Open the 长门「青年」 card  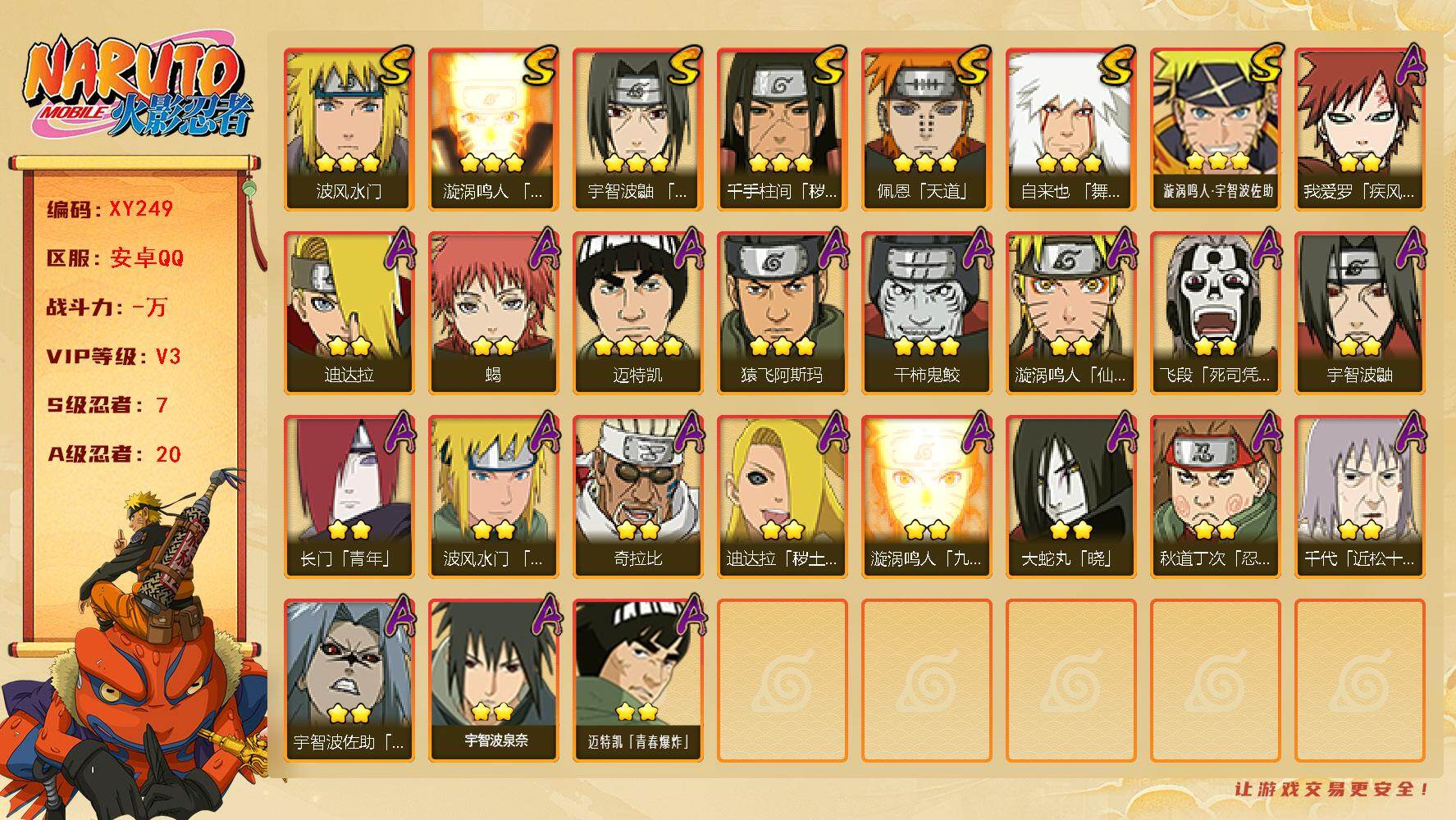[349, 497]
